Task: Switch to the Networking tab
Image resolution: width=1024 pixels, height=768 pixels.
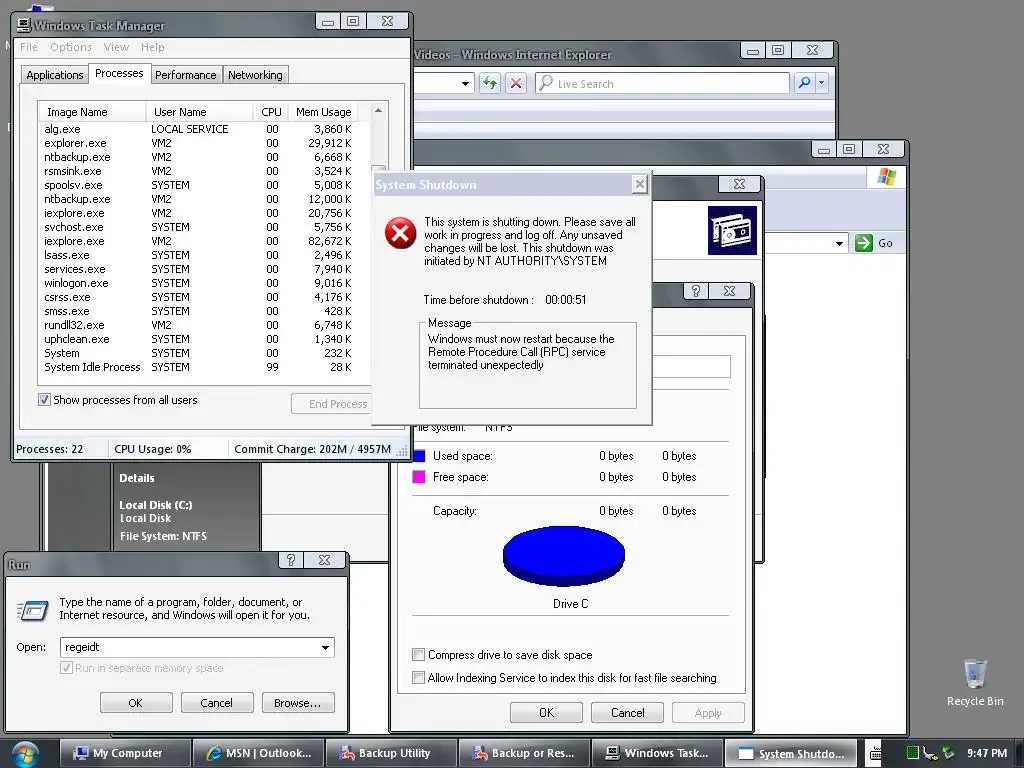Action: pos(255,74)
